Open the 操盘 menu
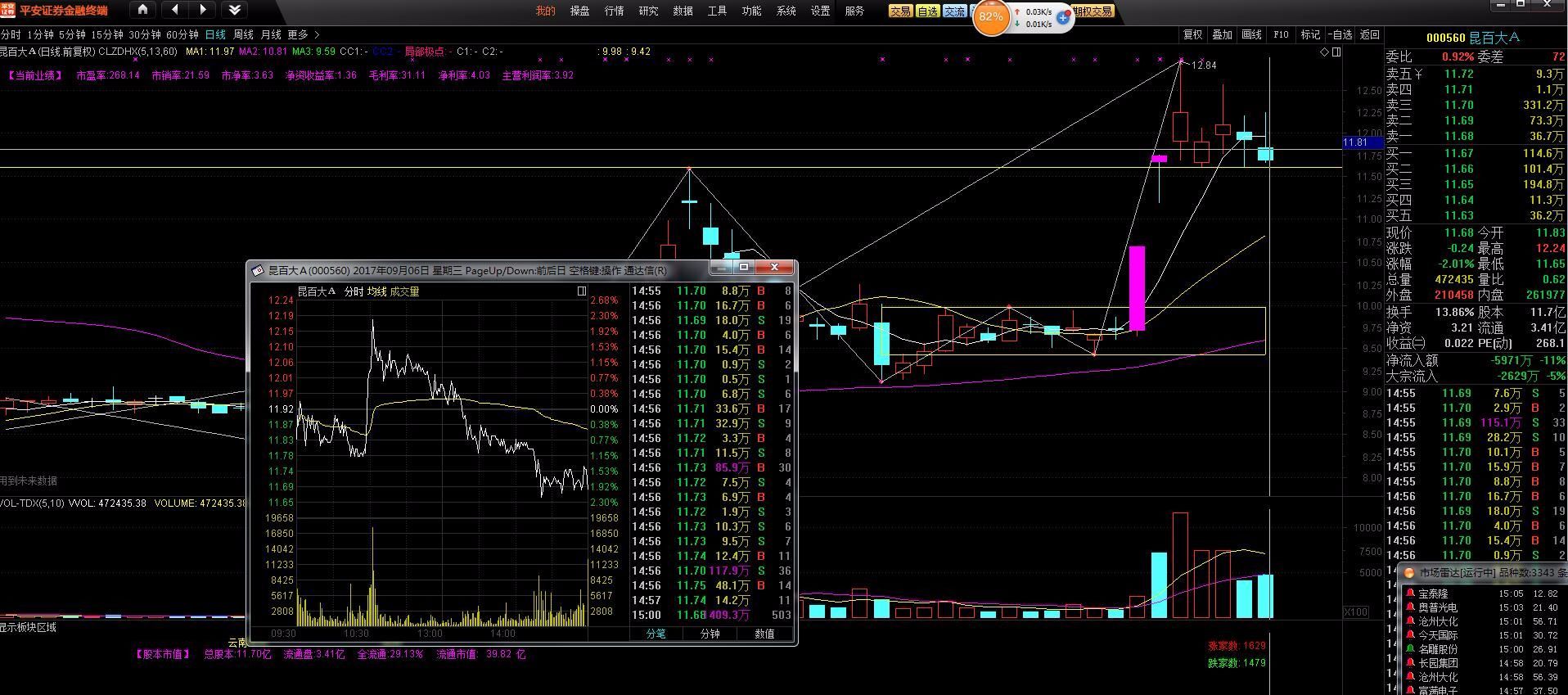The width and height of the screenshot is (1568, 695). pos(579,11)
